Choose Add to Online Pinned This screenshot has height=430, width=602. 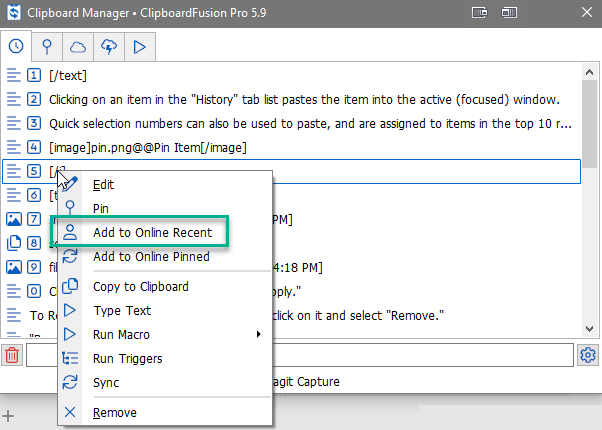[165, 256]
